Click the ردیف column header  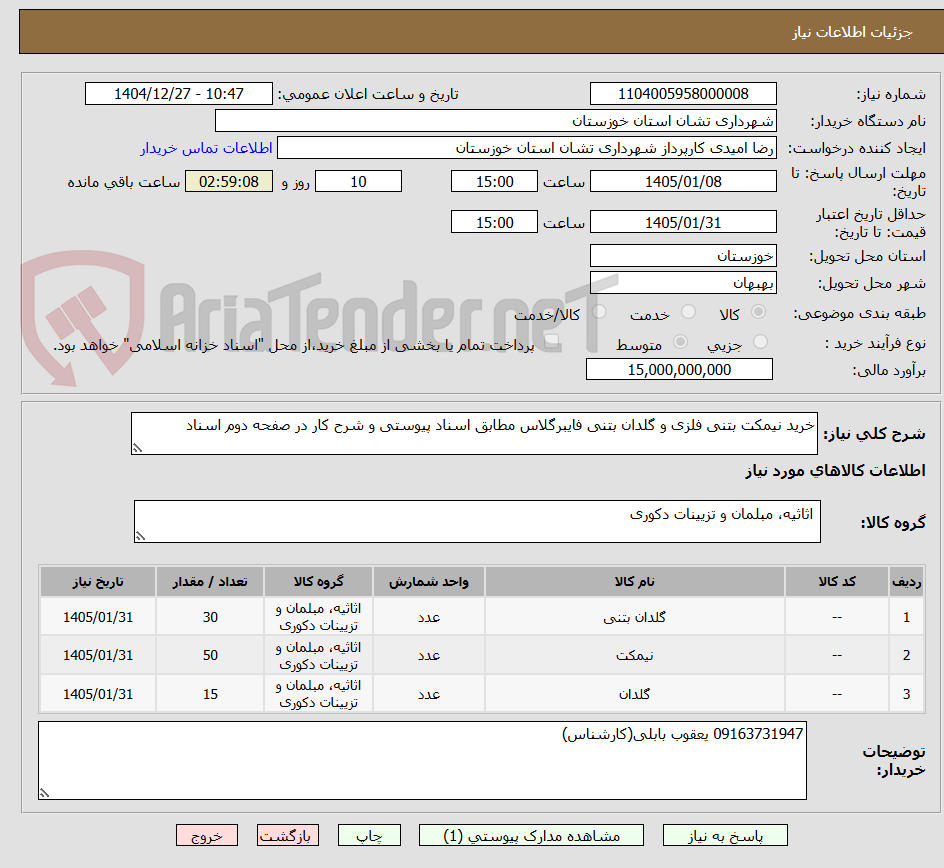click(906, 581)
